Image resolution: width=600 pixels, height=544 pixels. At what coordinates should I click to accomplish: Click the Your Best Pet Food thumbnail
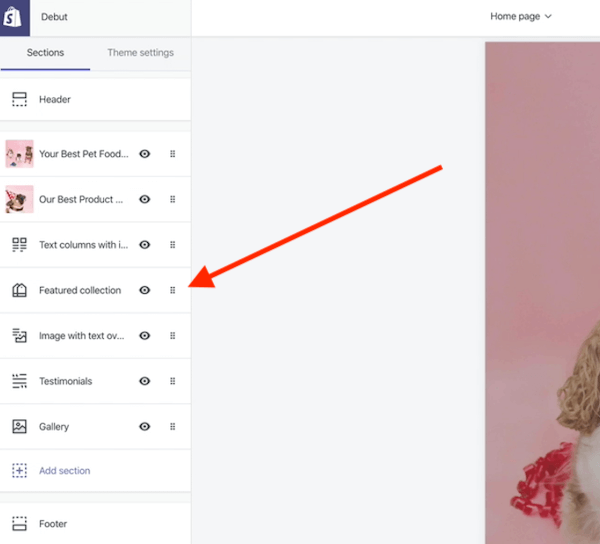pyautogui.click(x=19, y=154)
